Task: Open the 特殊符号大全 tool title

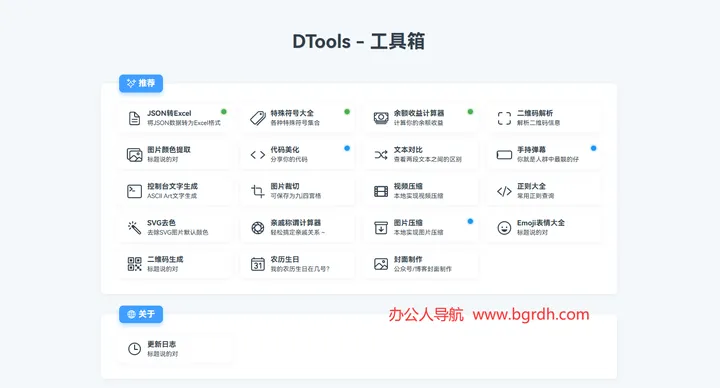Action: [292, 113]
